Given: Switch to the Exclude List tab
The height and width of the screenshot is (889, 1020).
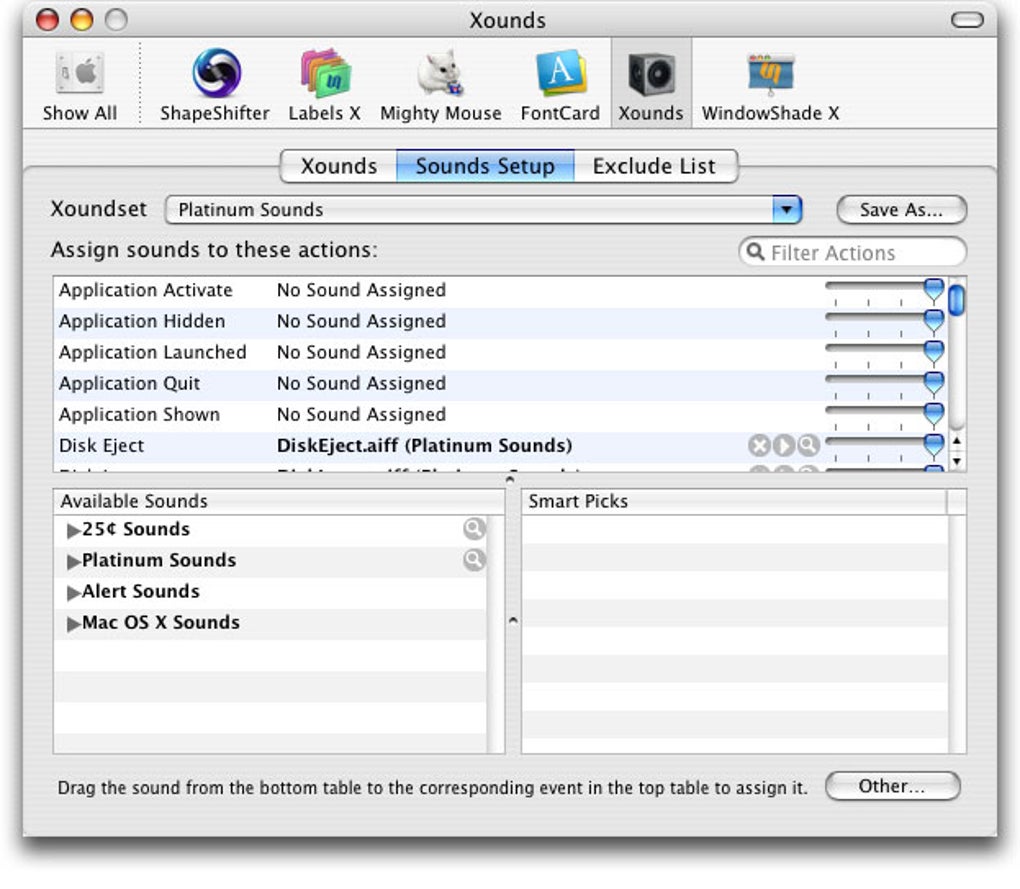Looking at the screenshot, I should tap(656, 166).
